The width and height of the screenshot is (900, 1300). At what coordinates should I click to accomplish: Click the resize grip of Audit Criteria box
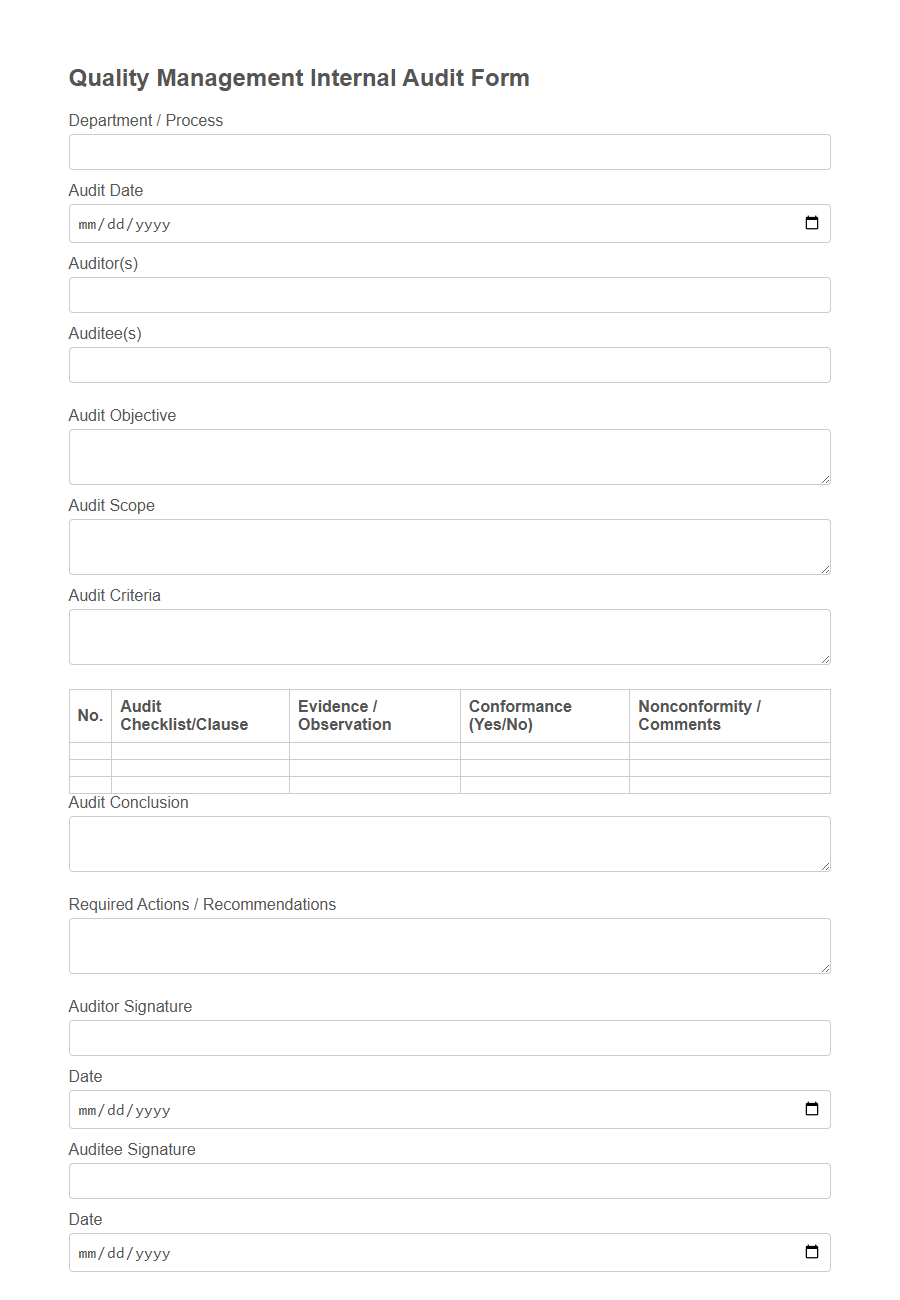click(826, 660)
